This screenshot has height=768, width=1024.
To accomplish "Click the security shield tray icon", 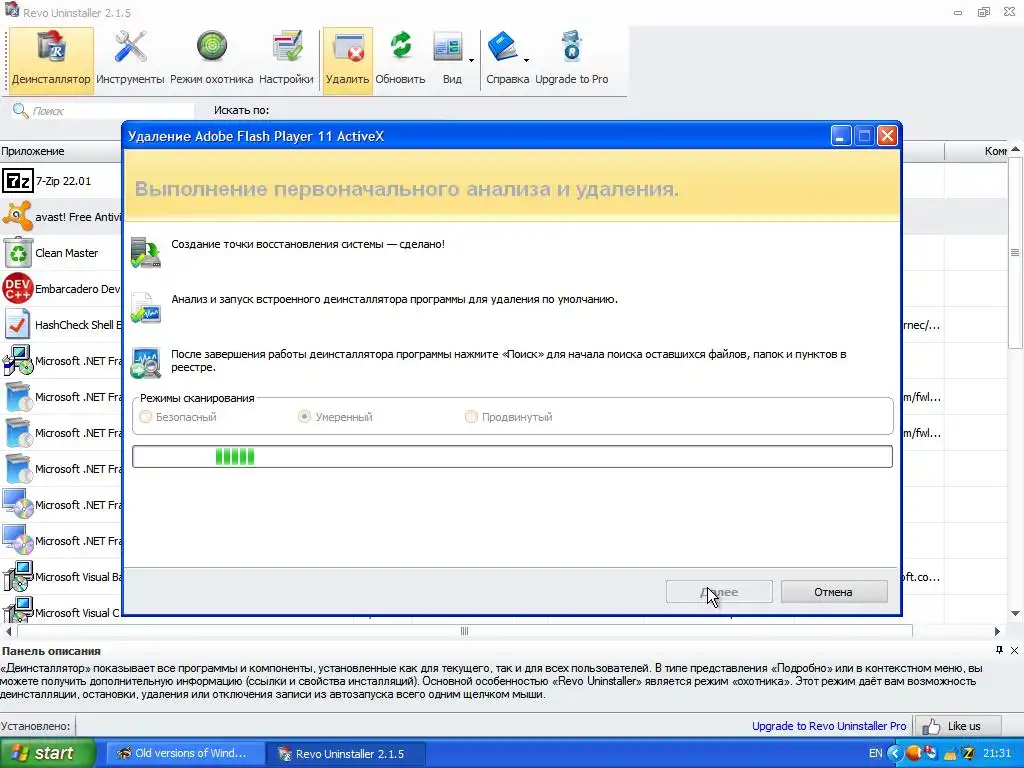I will tap(930, 753).
